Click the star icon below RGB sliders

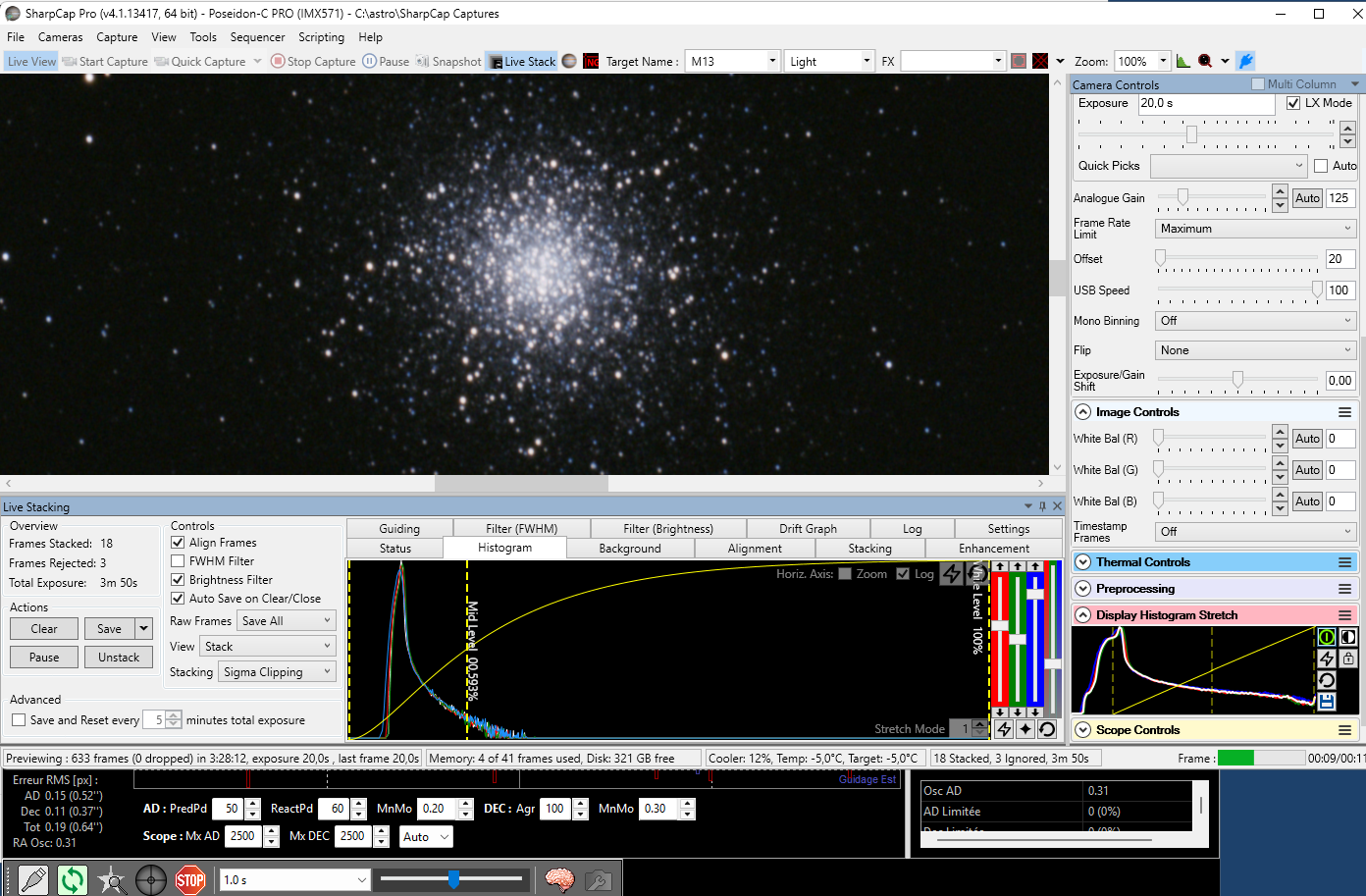1025,729
